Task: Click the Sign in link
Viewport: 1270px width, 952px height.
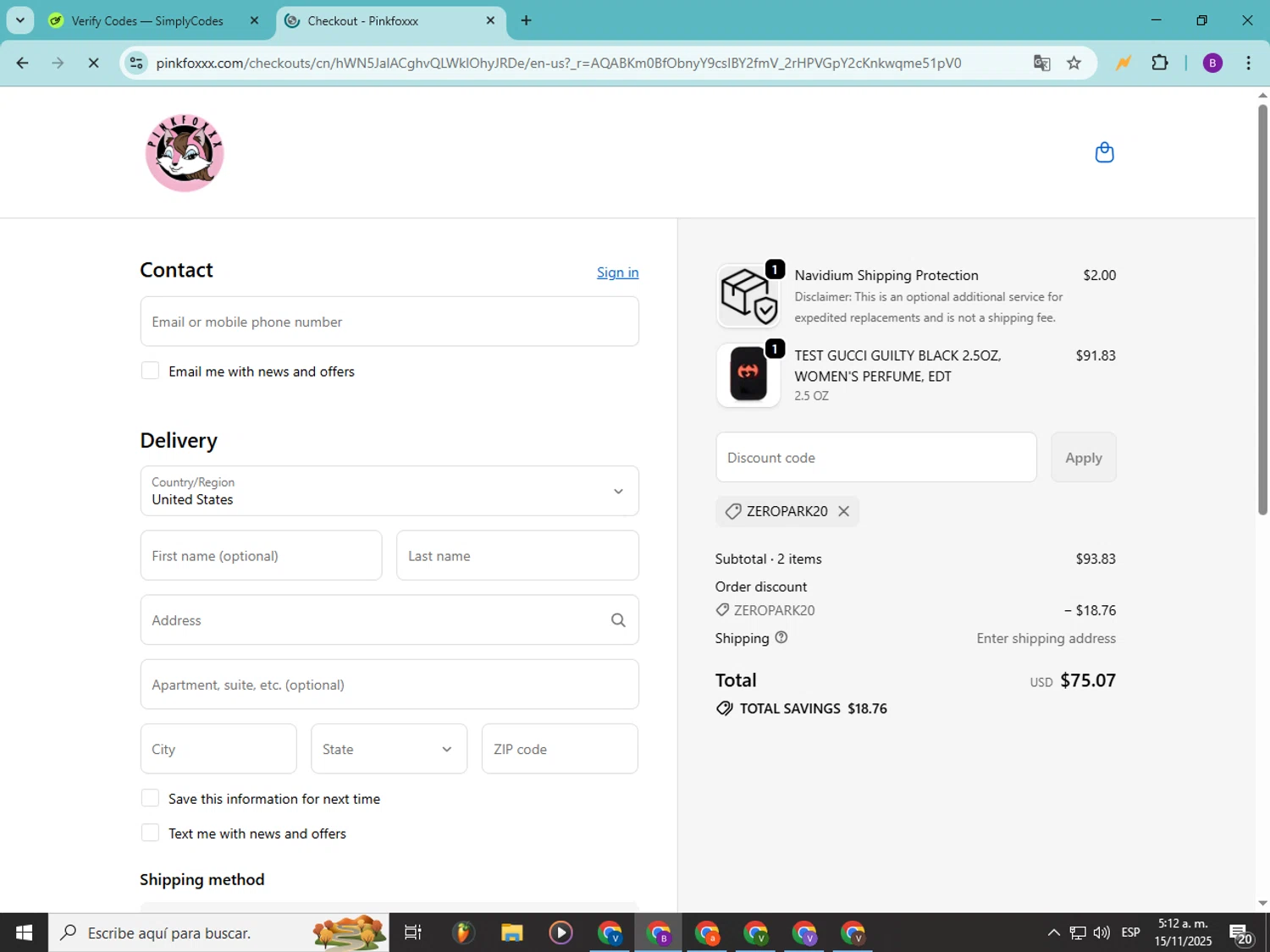Action: pyautogui.click(x=617, y=272)
